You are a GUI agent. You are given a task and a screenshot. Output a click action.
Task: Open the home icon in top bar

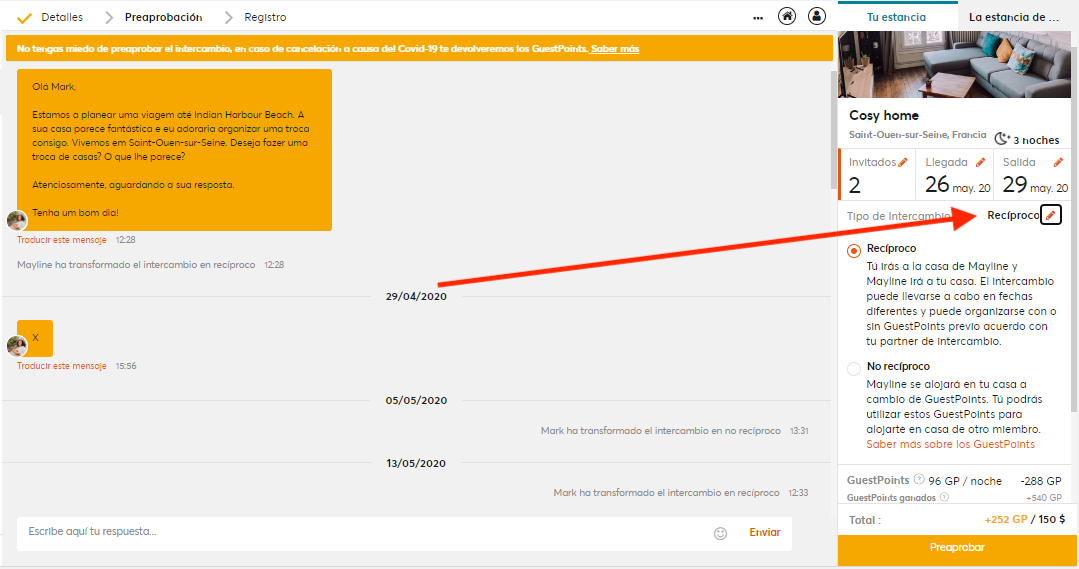787,17
